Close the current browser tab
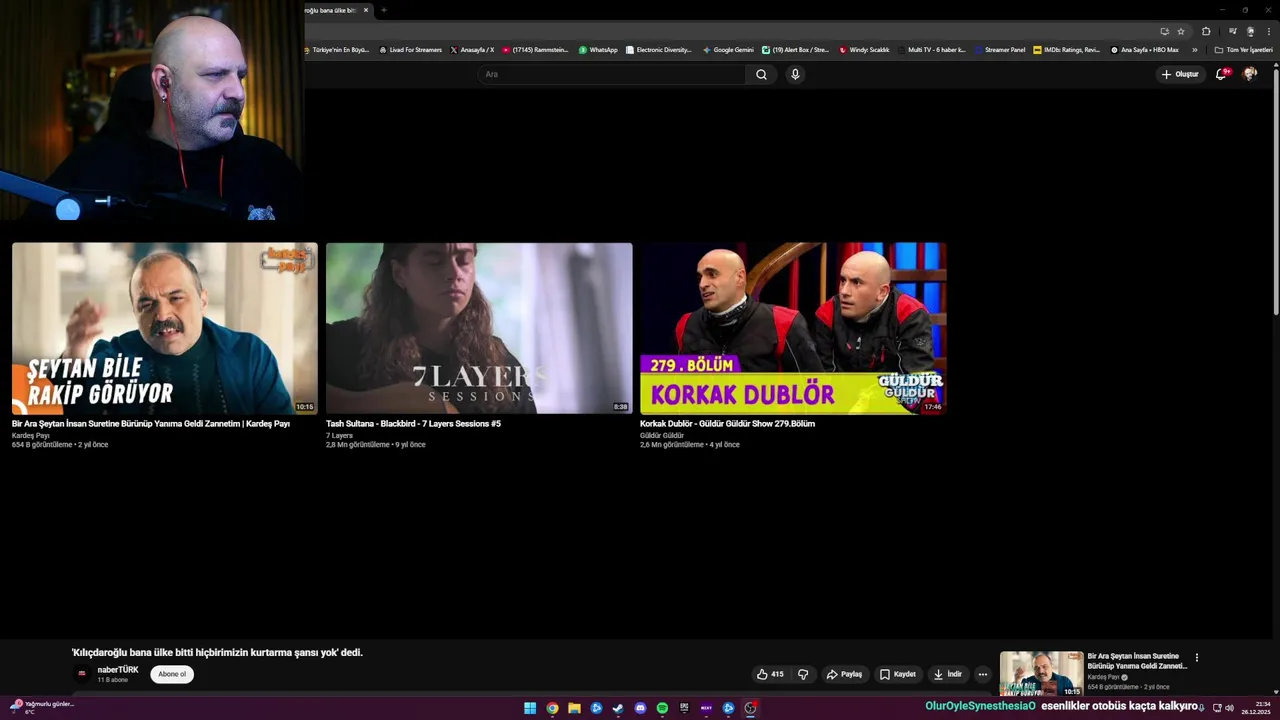Image resolution: width=1280 pixels, height=720 pixels. point(366,10)
